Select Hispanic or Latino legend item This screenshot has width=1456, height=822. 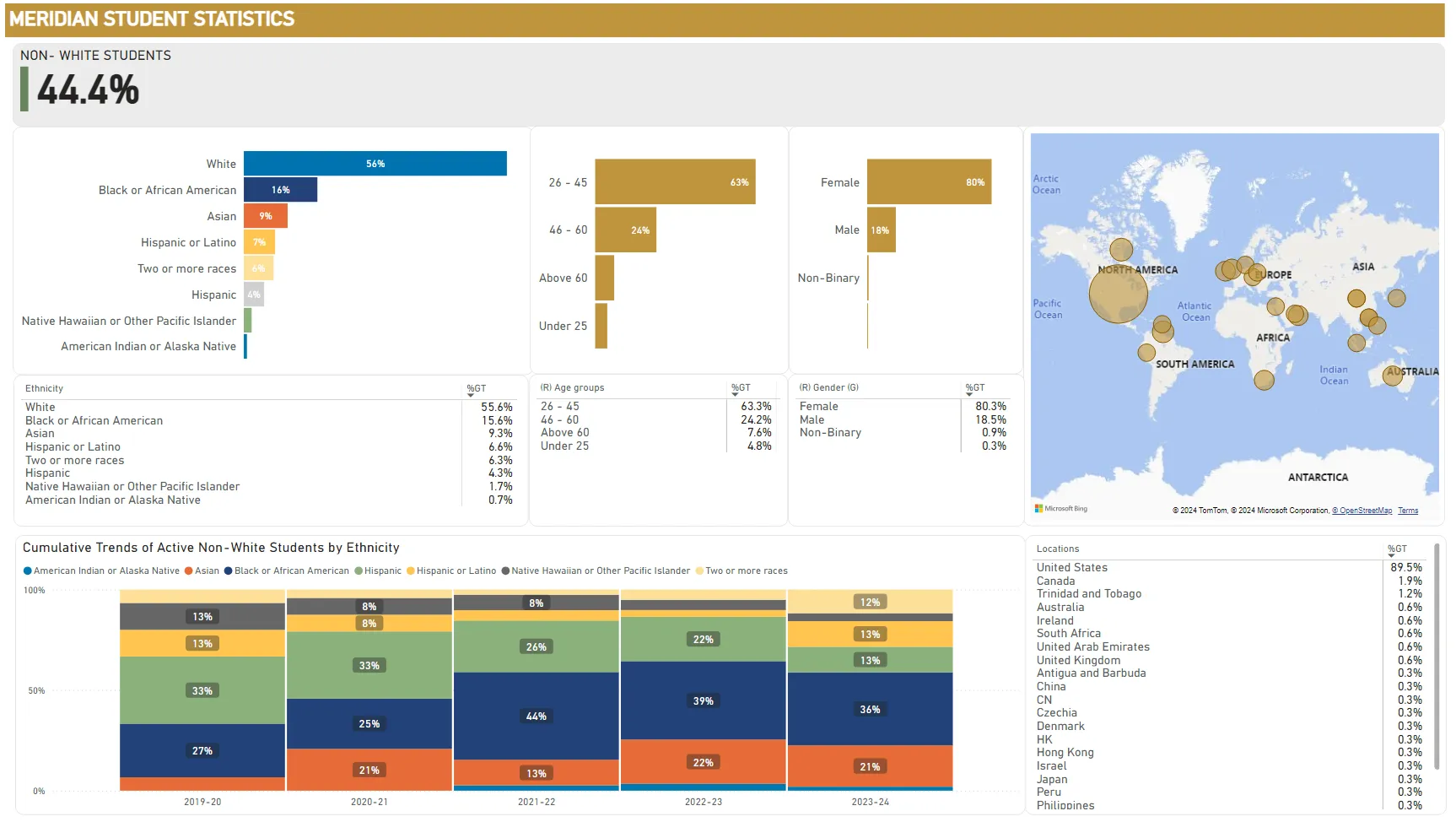click(451, 571)
